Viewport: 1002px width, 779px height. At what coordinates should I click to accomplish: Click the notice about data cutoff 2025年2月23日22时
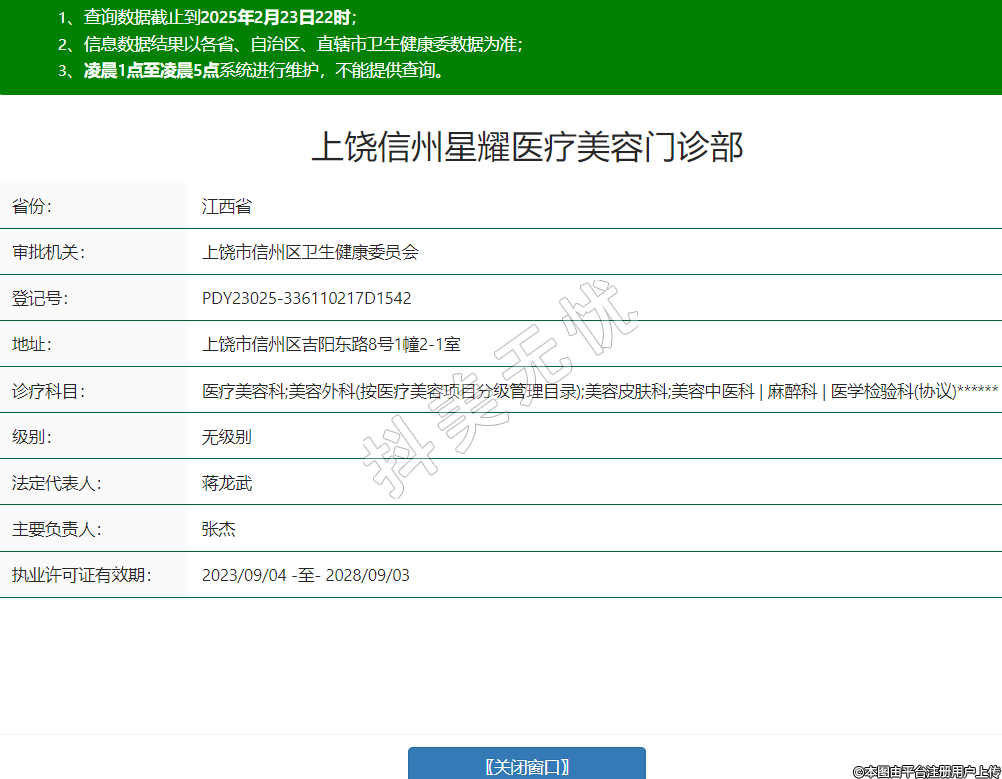click(207, 18)
